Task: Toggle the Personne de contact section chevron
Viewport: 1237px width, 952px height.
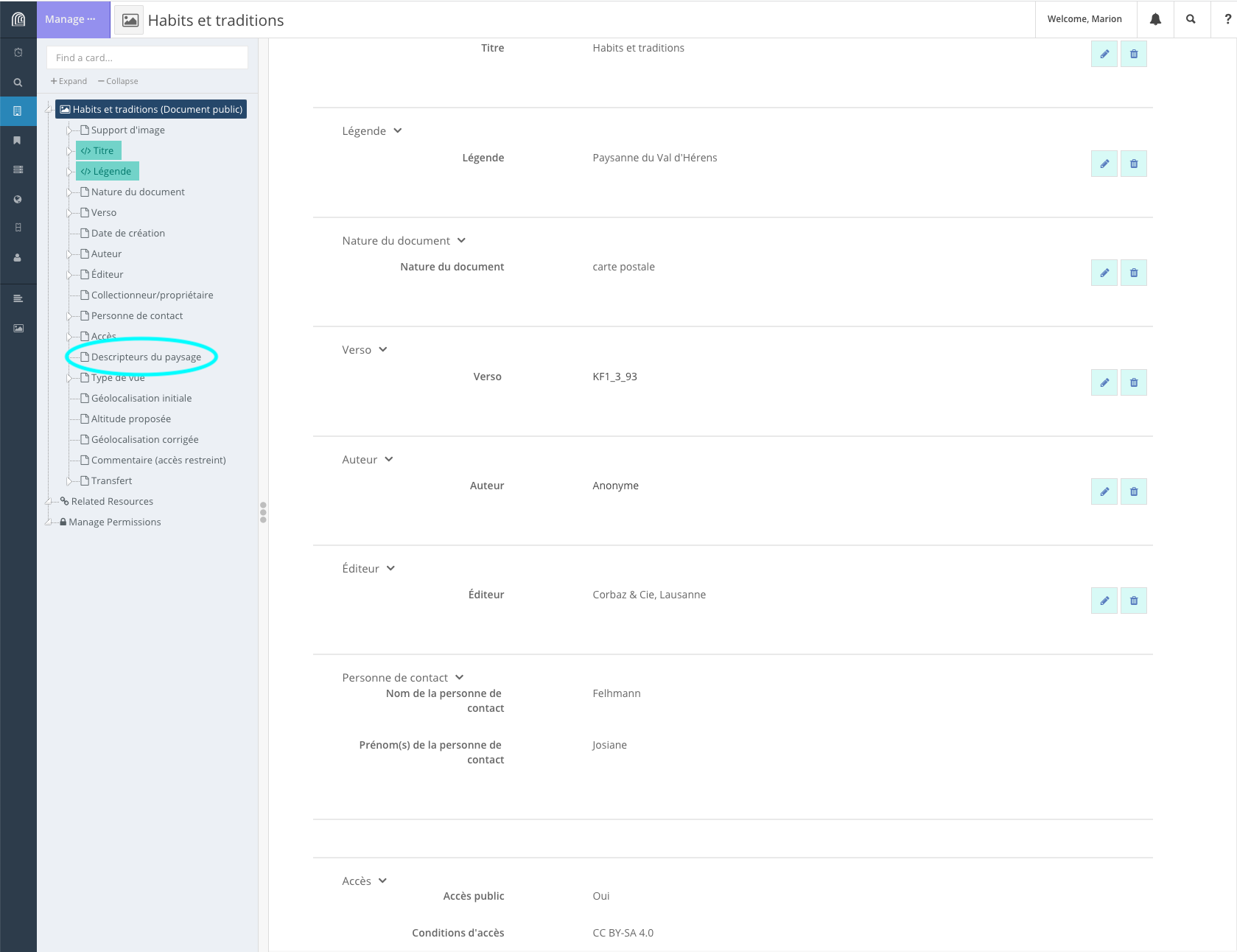Action: click(x=460, y=678)
